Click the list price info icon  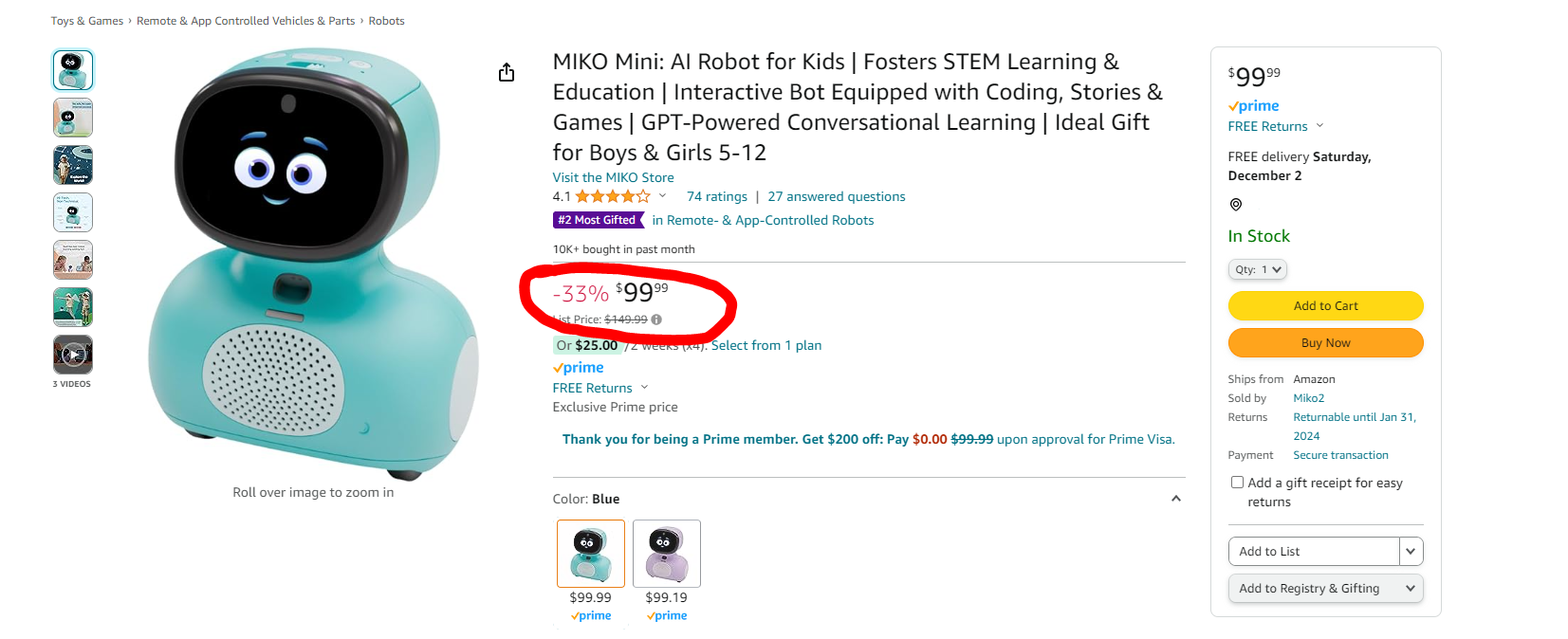click(x=656, y=319)
